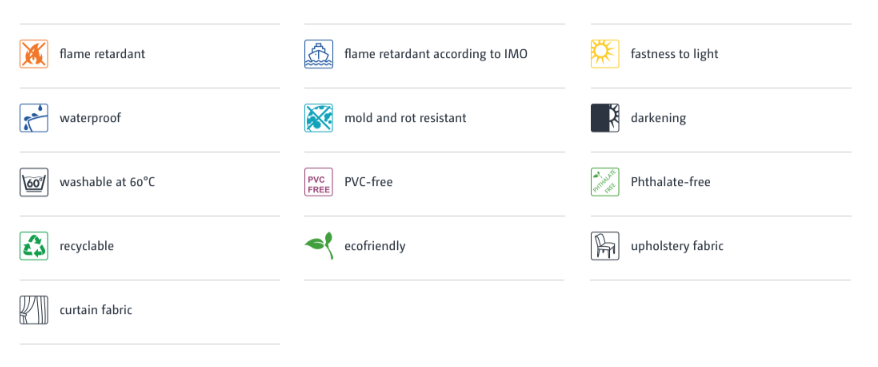This screenshot has height=367, width=878.
Task: Click the 'mold and rot resistant' label
Action: click(405, 118)
